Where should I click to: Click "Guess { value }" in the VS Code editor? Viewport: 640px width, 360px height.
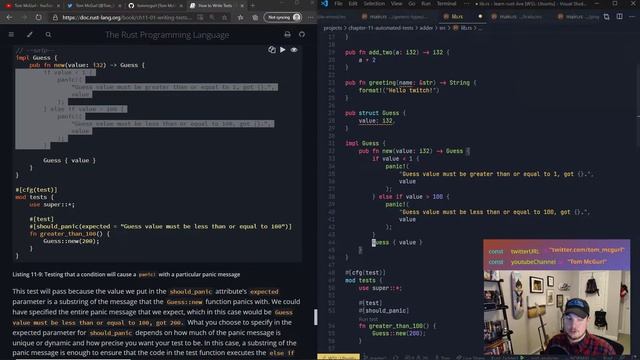tap(397, 242)
